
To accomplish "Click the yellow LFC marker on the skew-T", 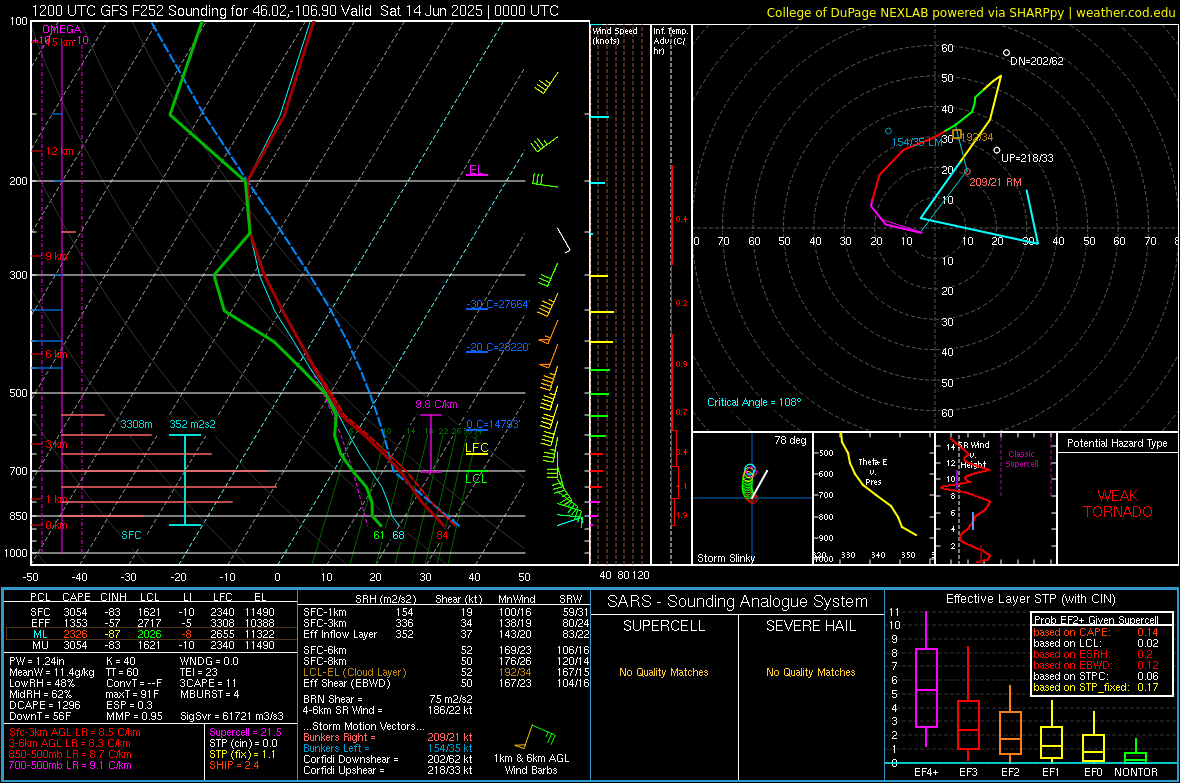I will 476,448.
